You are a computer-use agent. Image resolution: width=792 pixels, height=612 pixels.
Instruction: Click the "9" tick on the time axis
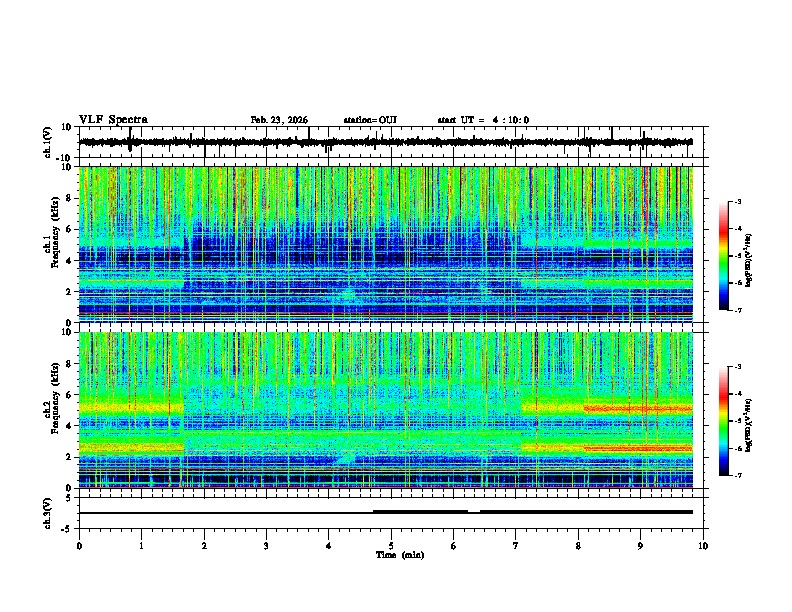click(640, 546)
